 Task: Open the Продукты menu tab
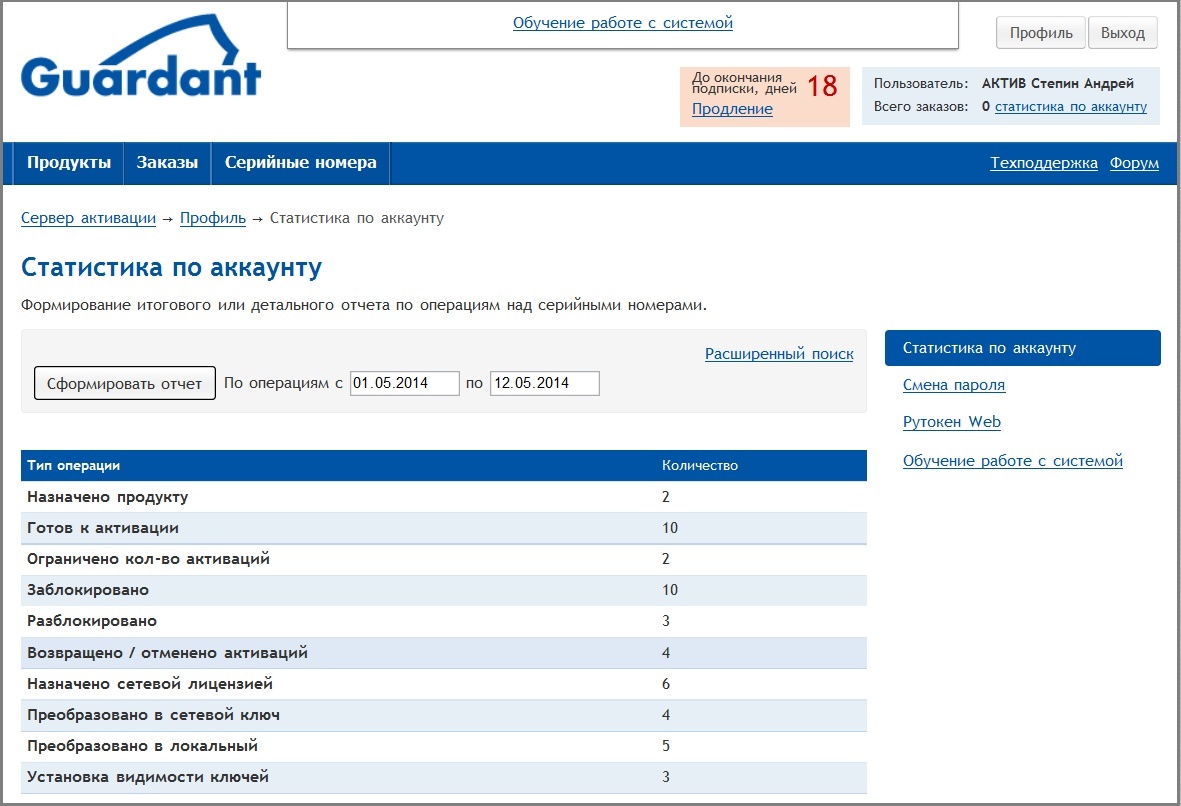tap(69, 163)
